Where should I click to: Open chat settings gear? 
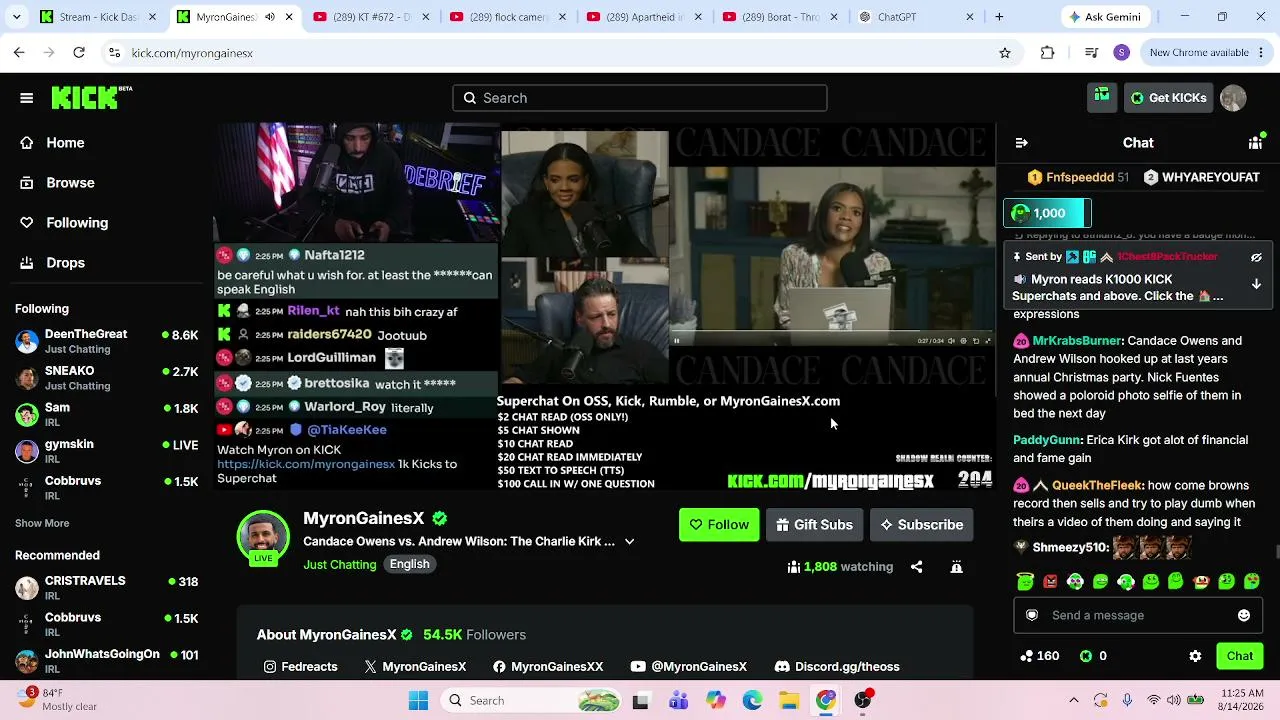[x=1195, y=656]
